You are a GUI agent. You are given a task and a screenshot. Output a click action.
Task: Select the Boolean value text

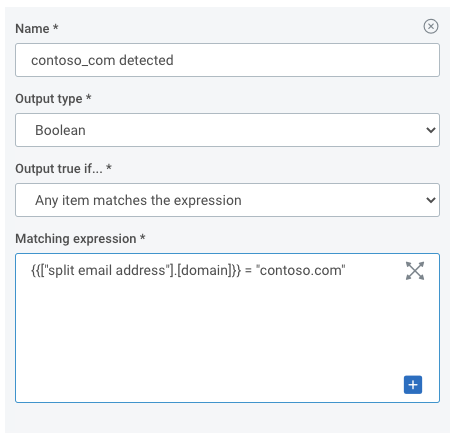click(x=60, y=130)
